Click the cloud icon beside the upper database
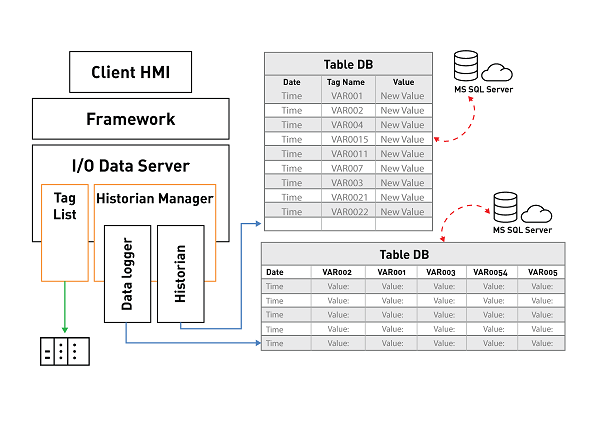Viewport: 600px width, 428px height. click(x=497, y=72)
